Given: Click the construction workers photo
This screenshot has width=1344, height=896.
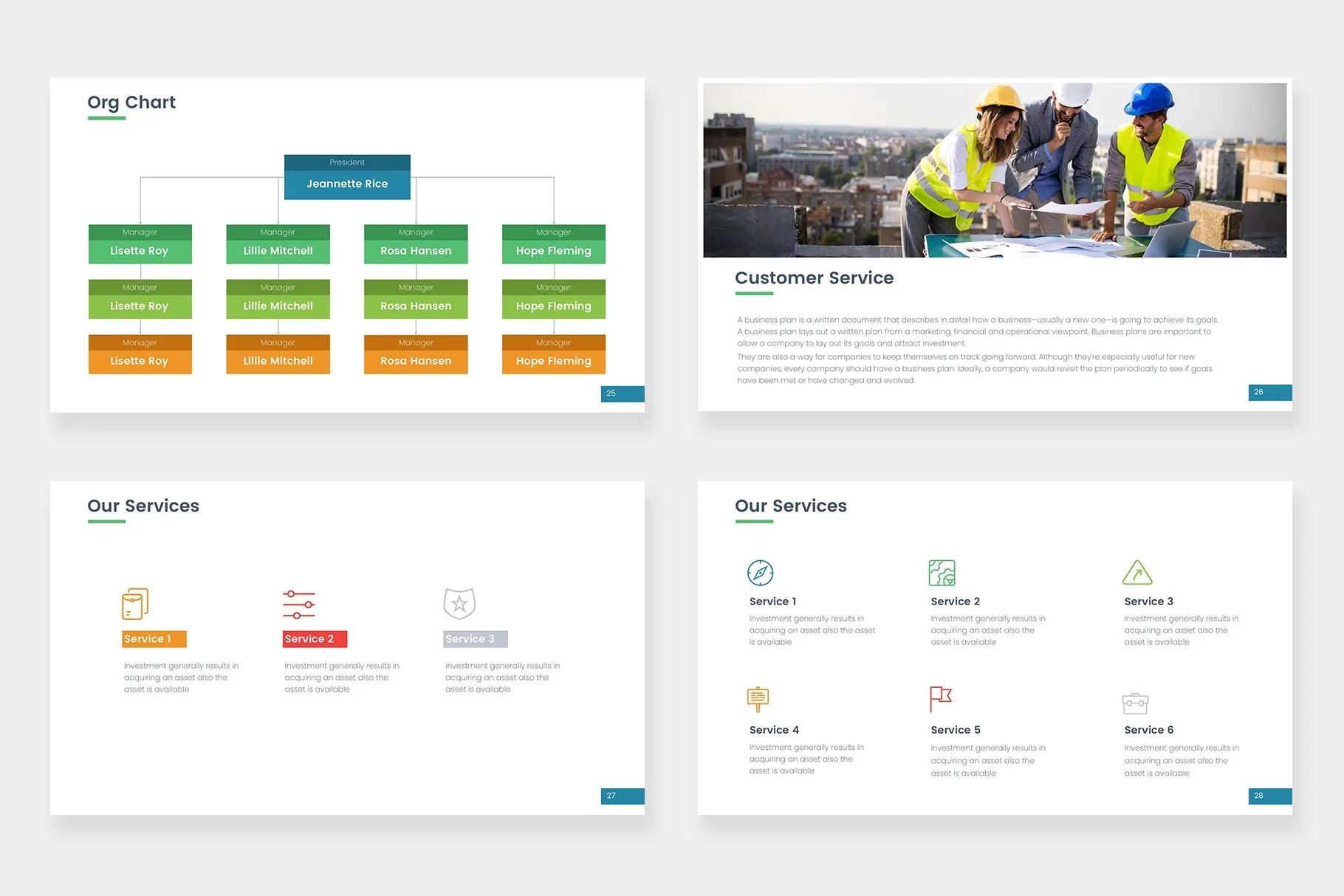Looking at the screenshot, I should (995, 170).
